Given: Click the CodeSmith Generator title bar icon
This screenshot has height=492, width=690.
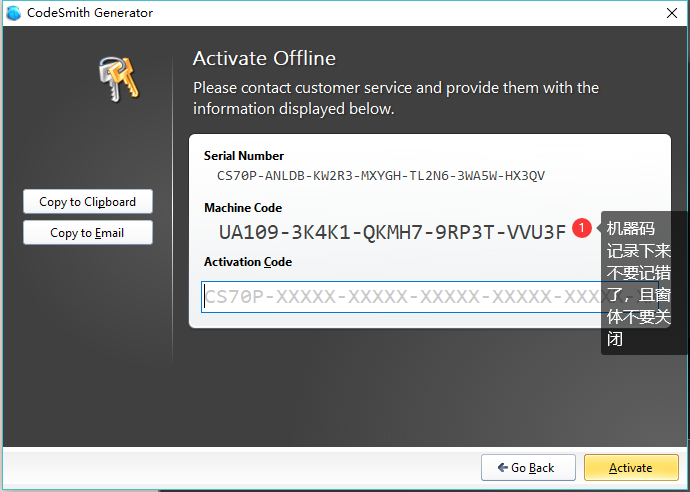Looking at the screenshot, I should coord(14,13).
